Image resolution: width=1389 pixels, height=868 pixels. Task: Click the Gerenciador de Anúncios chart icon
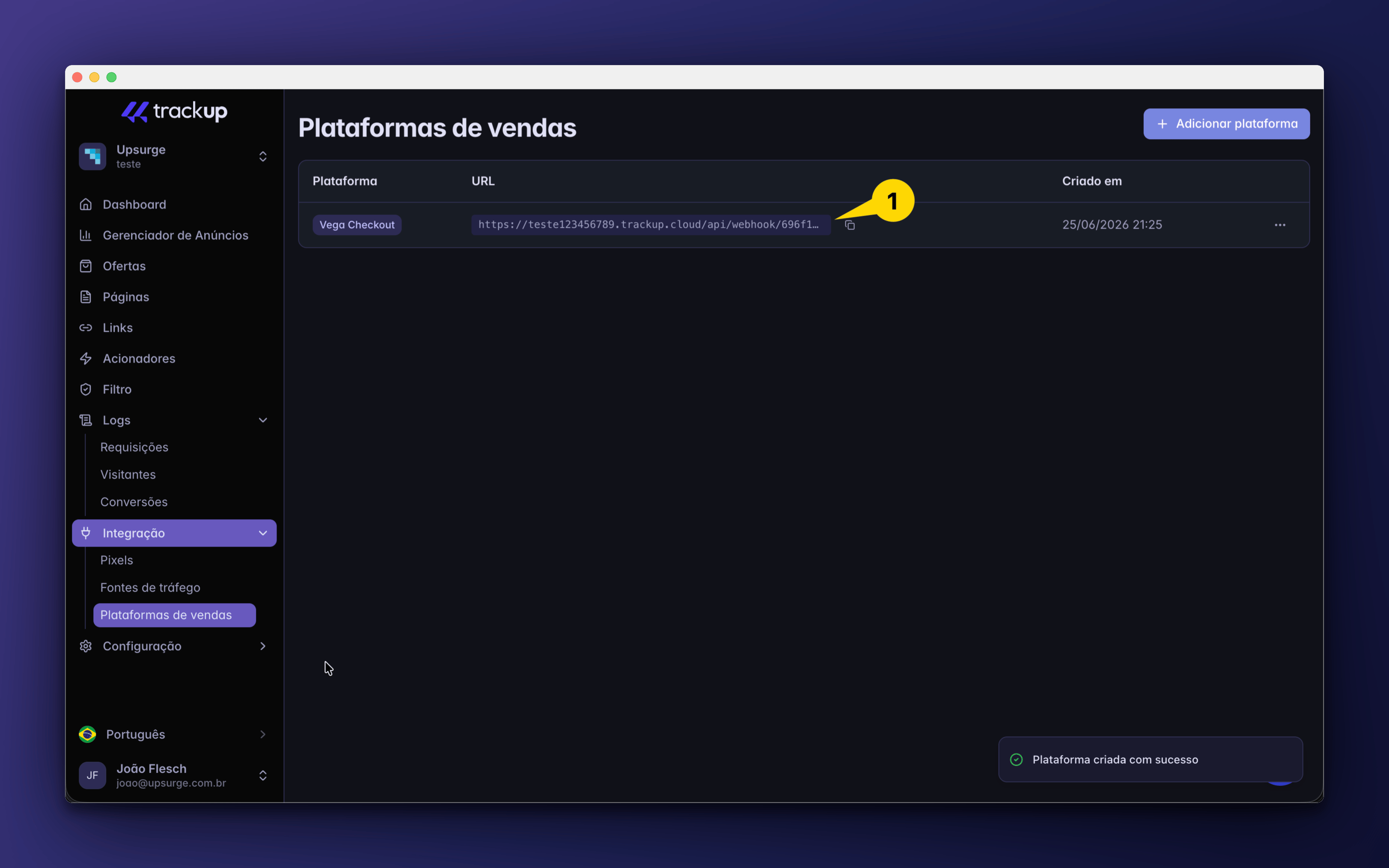tap(86, 235)
